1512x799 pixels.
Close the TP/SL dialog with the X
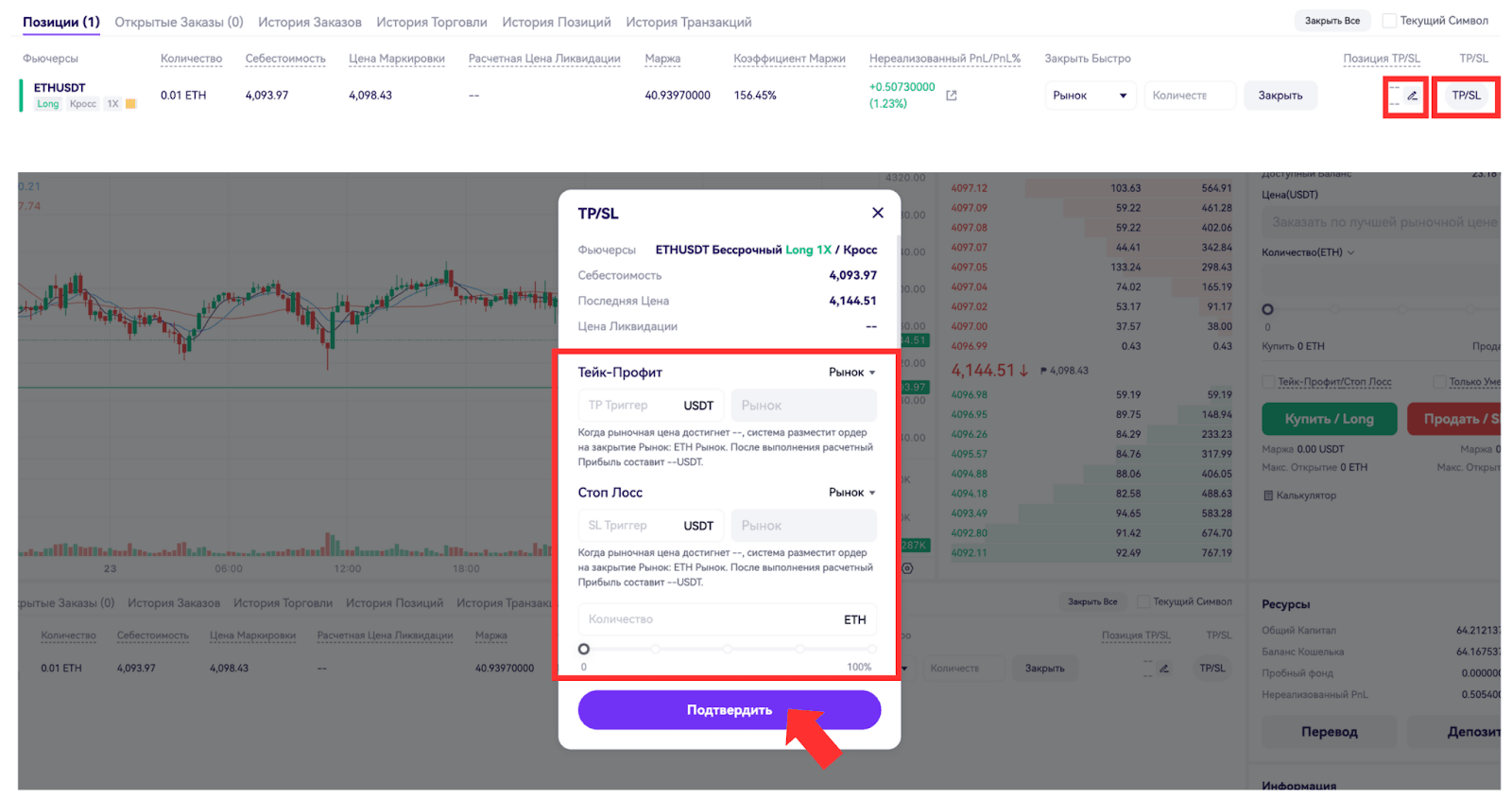pos(877,213)
